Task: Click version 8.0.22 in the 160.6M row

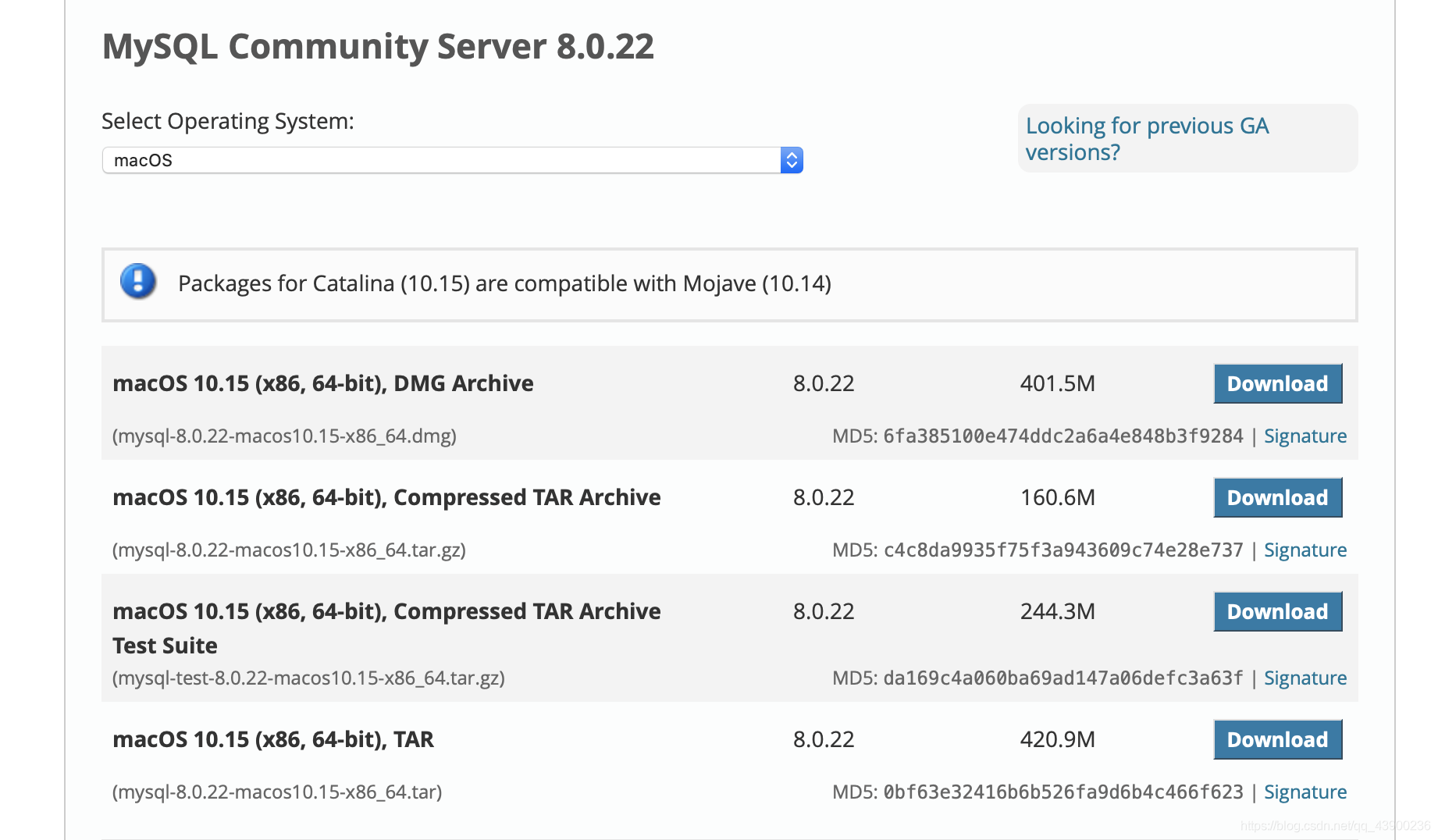Action: coord(824,497)
